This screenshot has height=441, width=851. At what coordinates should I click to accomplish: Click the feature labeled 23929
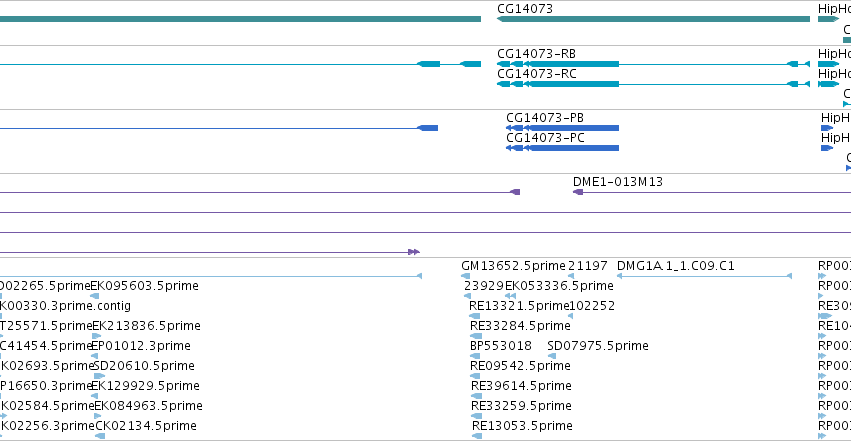(484, 286)
